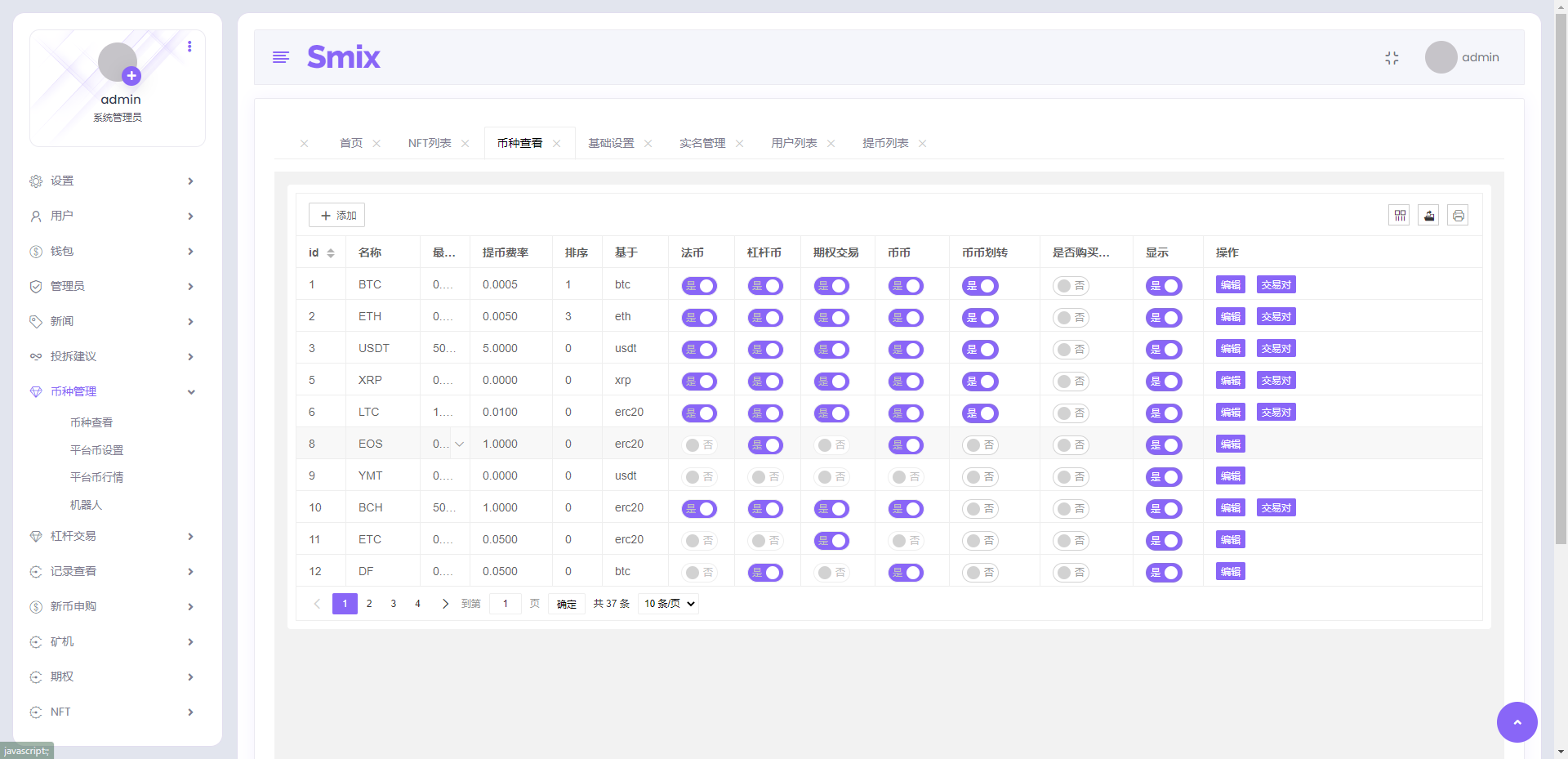The image size is (1568, 759).
Task: Click the export data icon
Action: click(1429, 215)
